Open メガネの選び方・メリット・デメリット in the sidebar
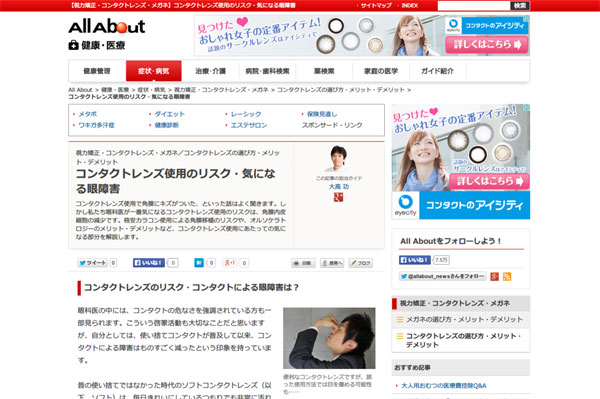The image size is (600, 399). 464,319
